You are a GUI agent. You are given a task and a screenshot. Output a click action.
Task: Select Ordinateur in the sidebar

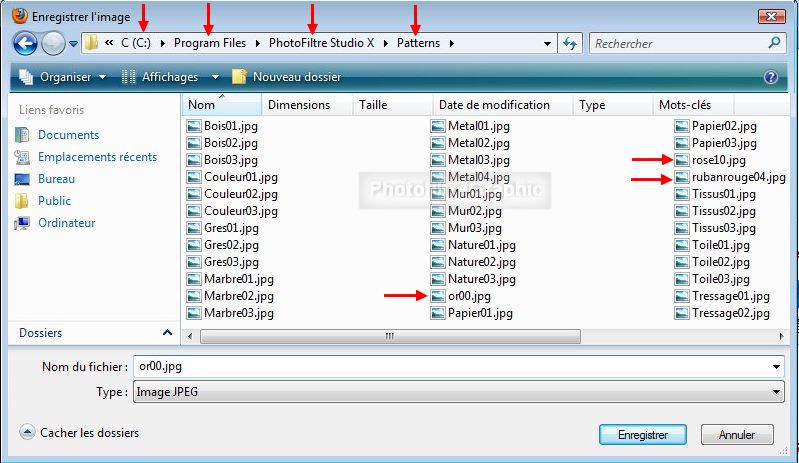[66, 223]
